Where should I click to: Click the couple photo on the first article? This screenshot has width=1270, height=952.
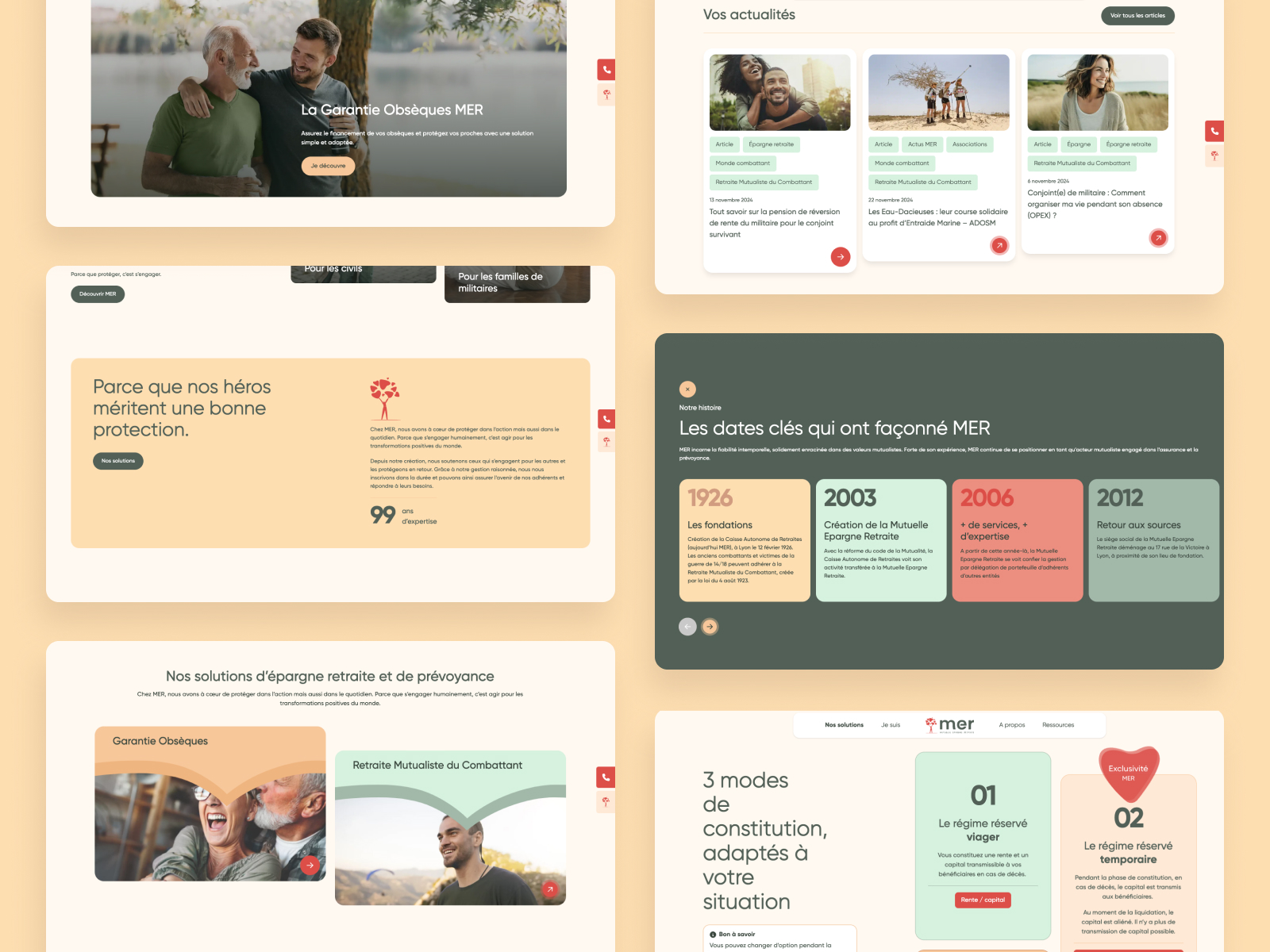[780, 93]
